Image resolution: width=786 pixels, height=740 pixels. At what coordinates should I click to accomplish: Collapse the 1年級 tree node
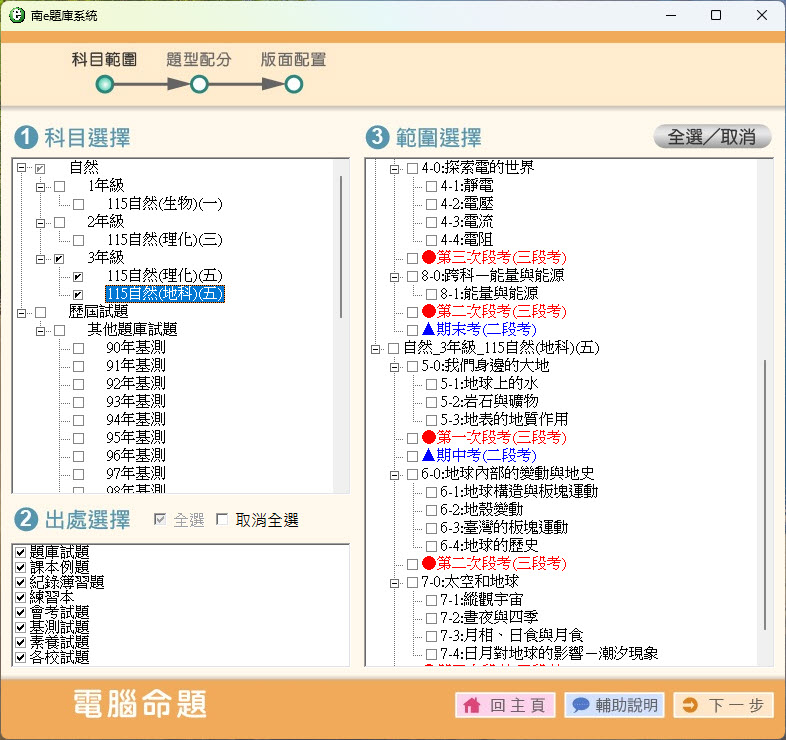coord(40,187)
